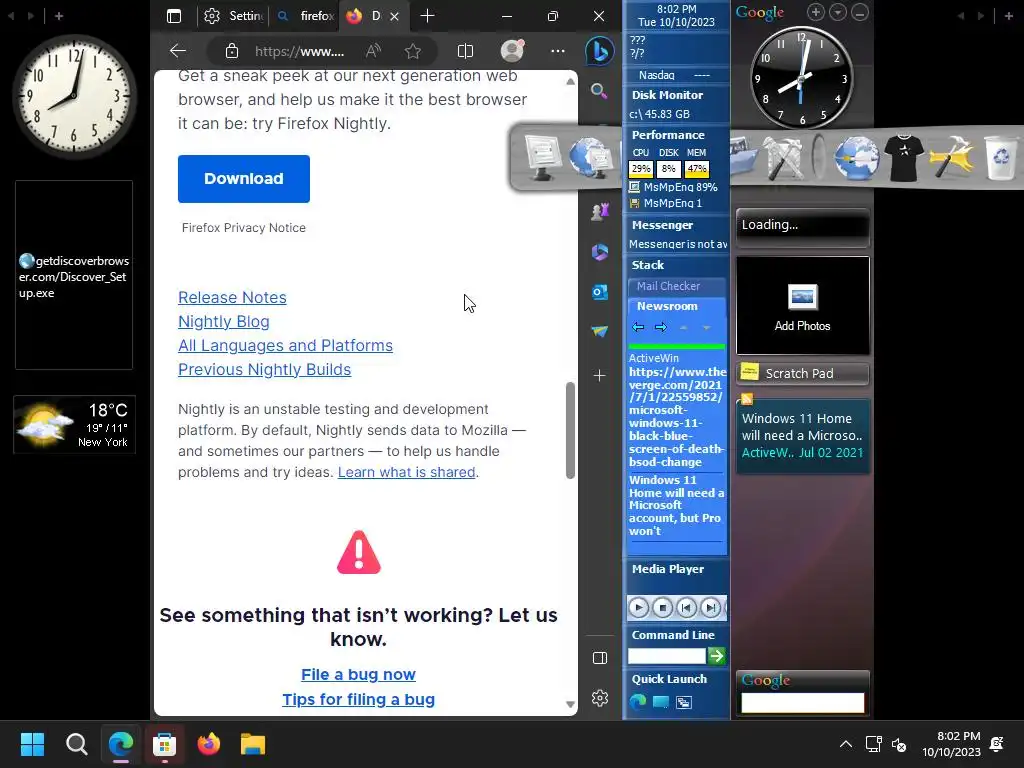Open Outlook icon in Edge sidebar

coord(600,292)
